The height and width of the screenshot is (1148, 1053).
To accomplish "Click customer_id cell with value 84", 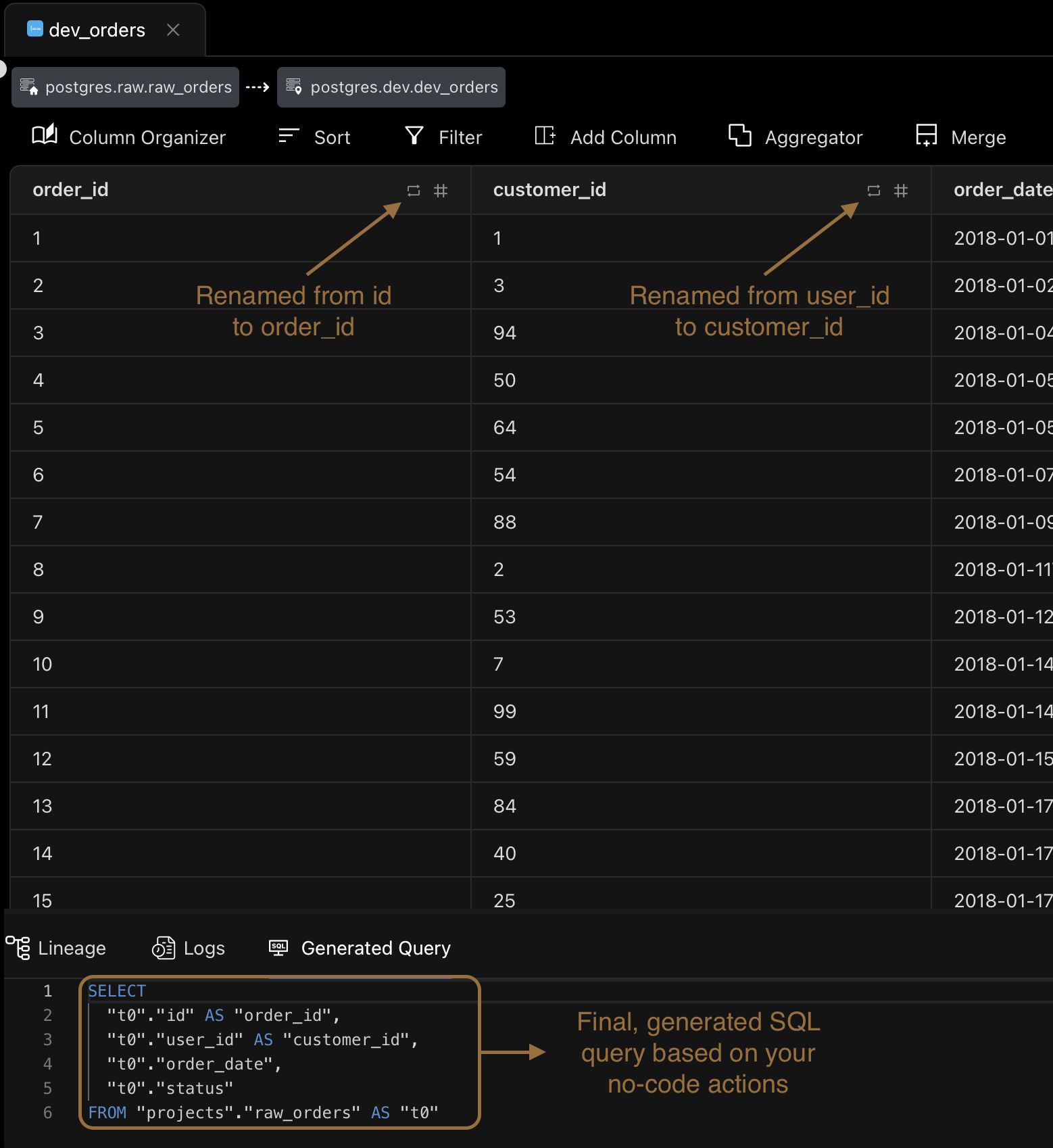I will pos(701,806).
